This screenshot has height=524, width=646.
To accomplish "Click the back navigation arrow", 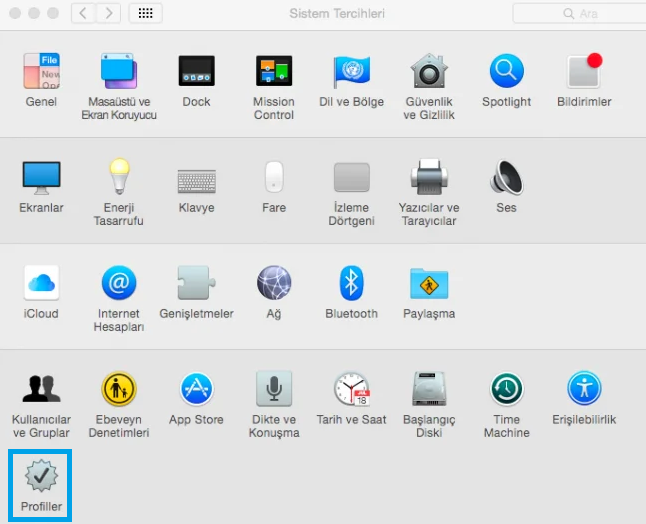I will pos(83,13).
